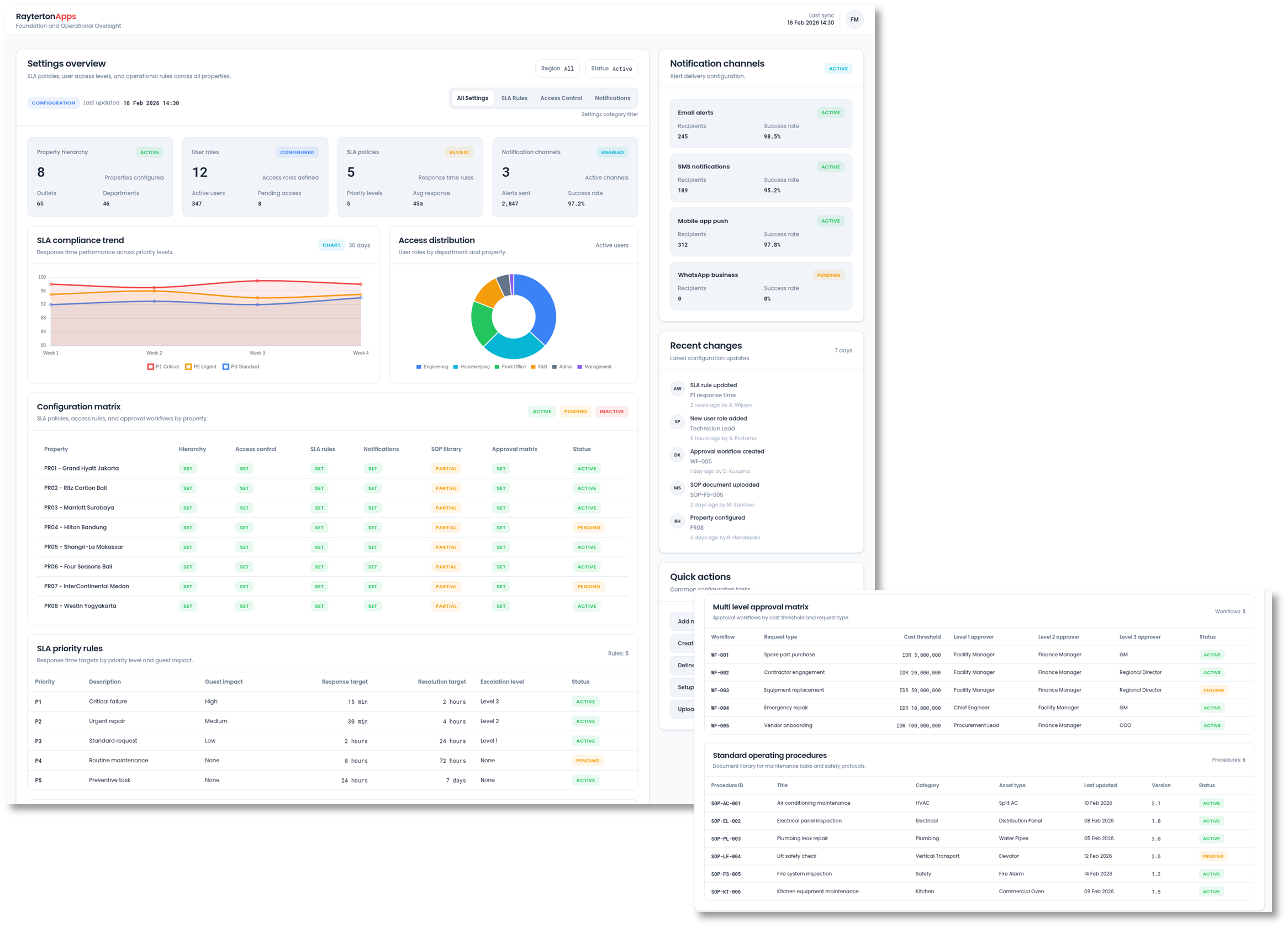Viewport: 1288px width, 928px height.
Task: Switch to the Access Control tab
Action: [x=561, y=98]
